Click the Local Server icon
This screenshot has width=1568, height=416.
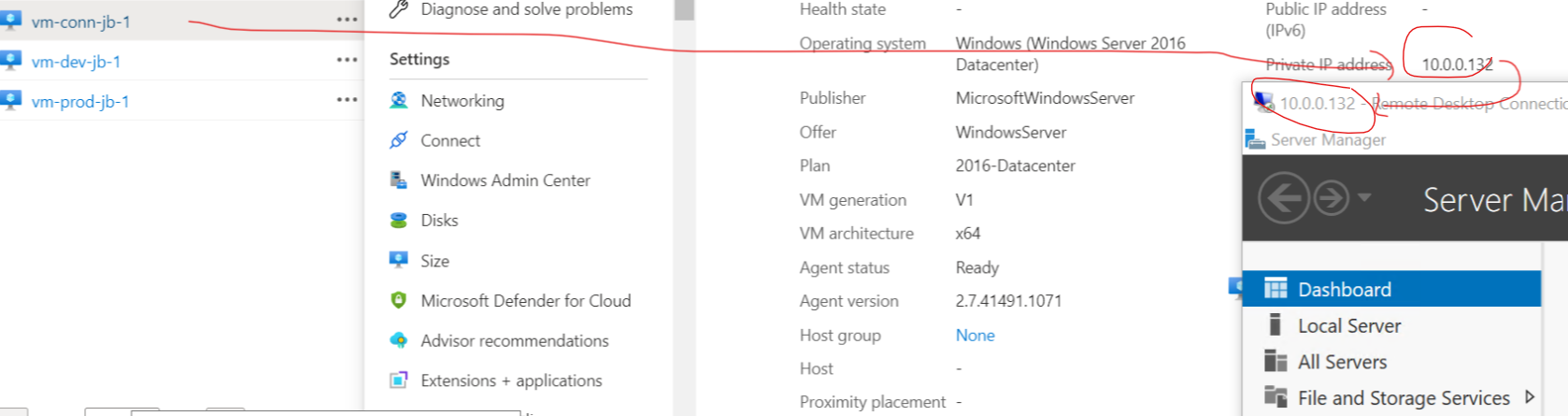pos(1275,324)
